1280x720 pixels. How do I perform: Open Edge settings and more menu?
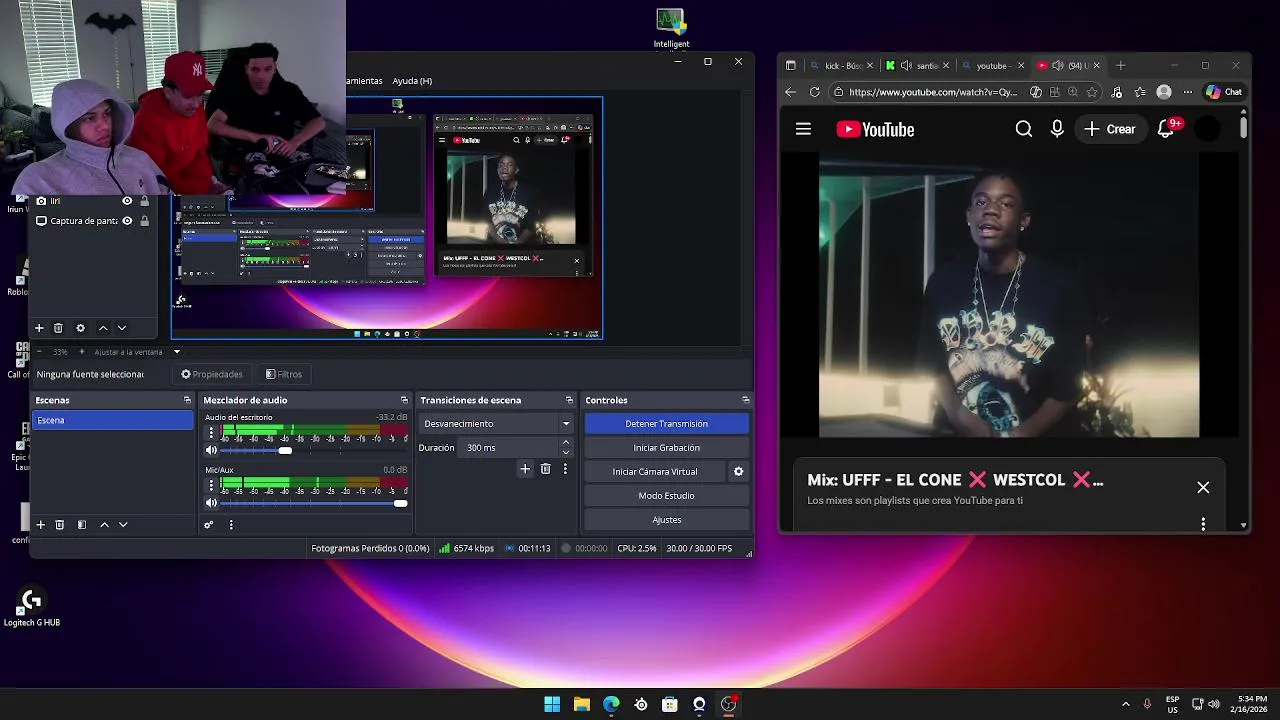(x=1188, y=92)
